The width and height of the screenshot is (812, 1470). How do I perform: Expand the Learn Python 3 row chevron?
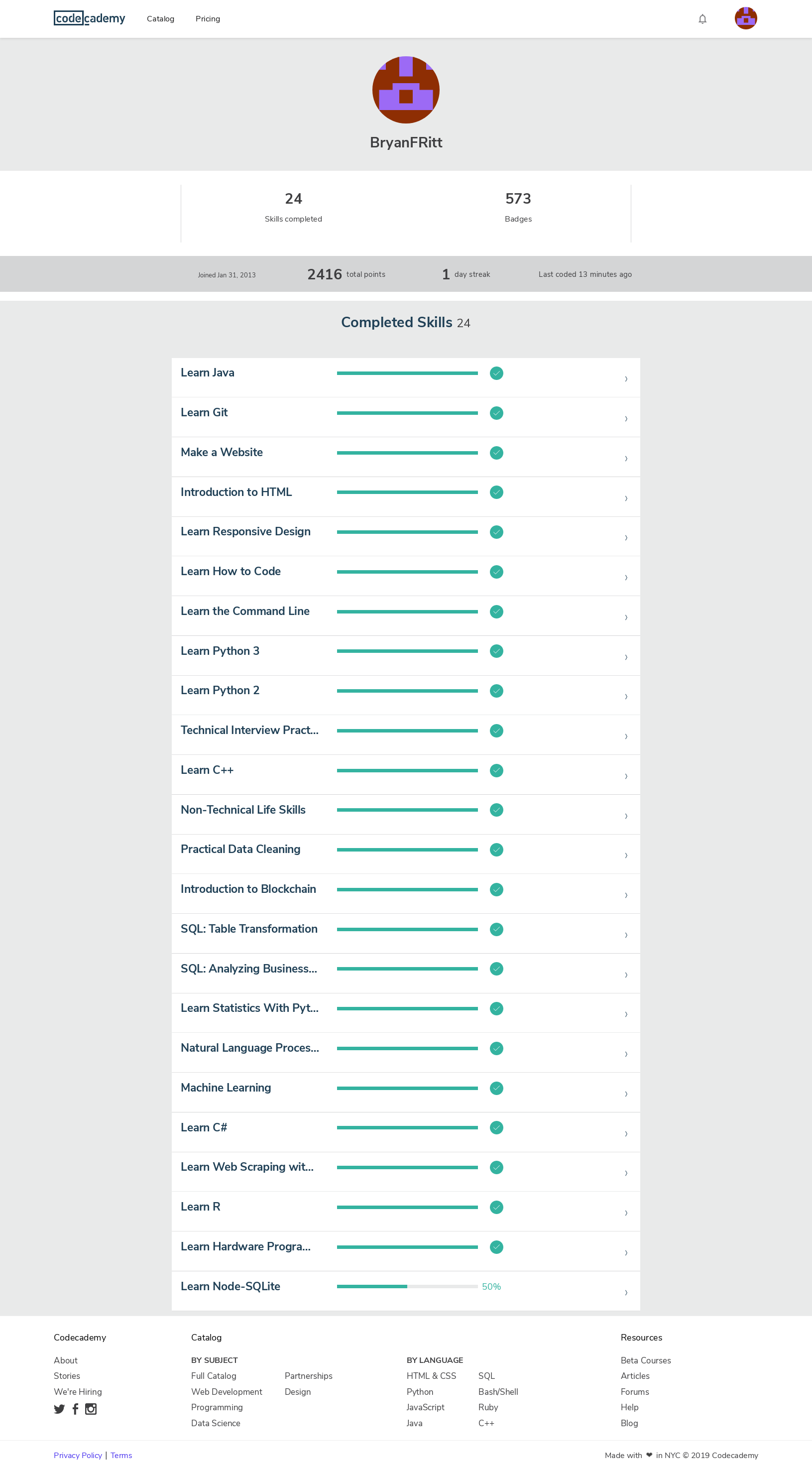pyautogui.click(x=626, y=657)
